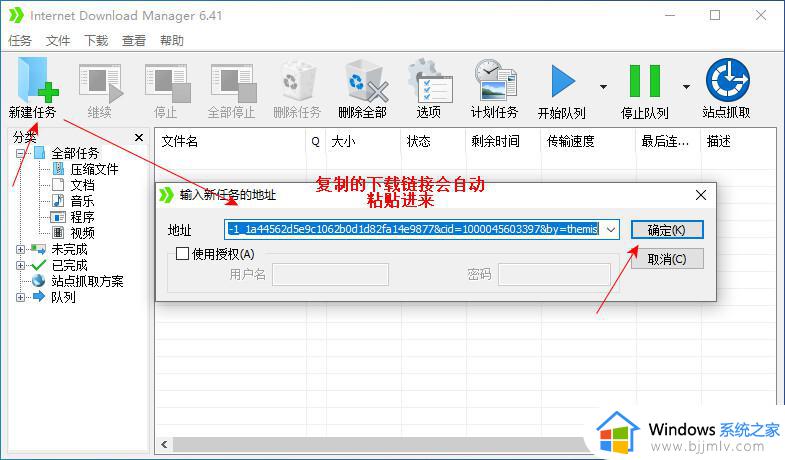Expand the 已完成 tree node
The height and width of the screenshot is (460, 785).
20,265
